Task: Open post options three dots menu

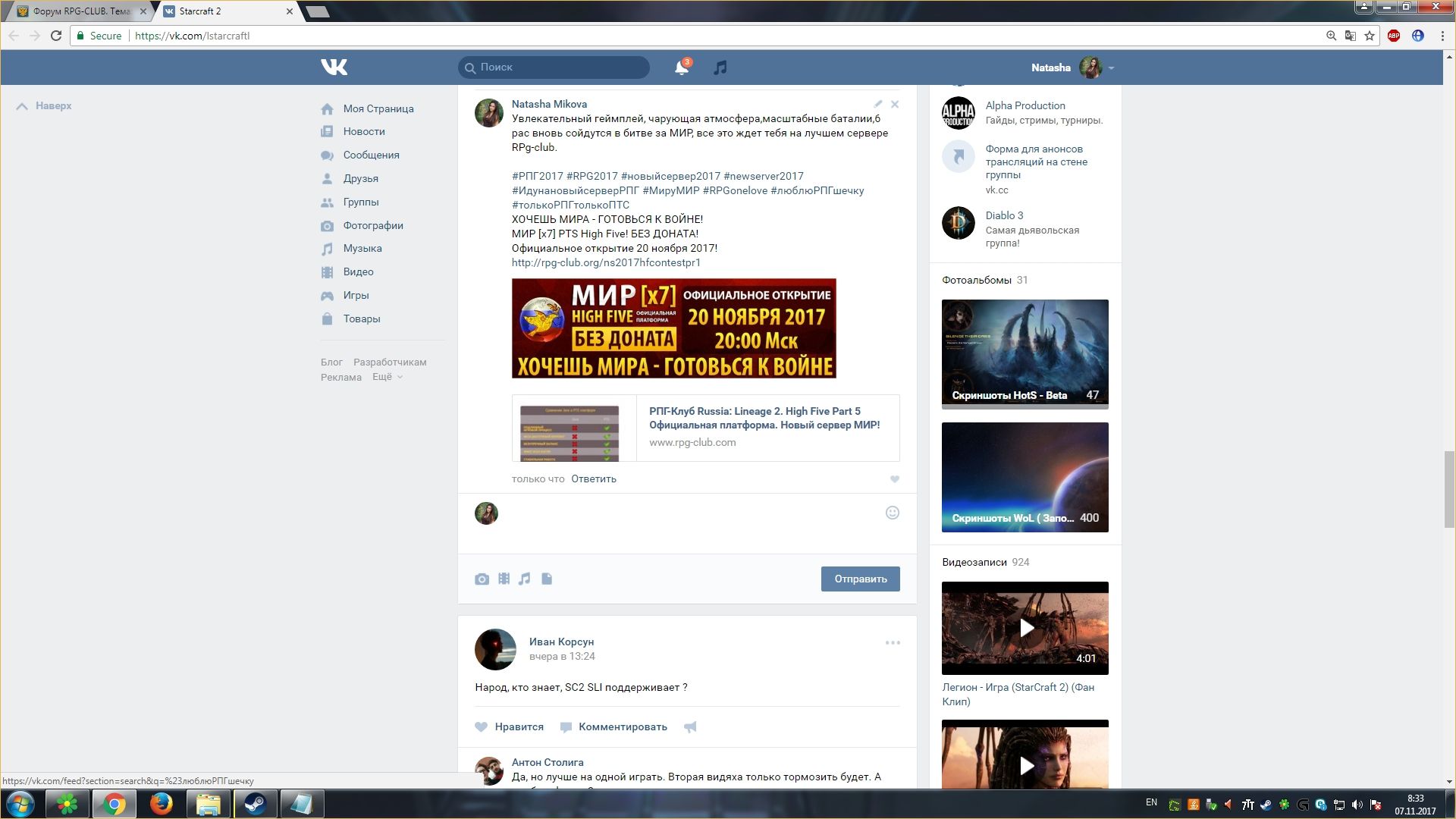Action: tap(893, 642)
